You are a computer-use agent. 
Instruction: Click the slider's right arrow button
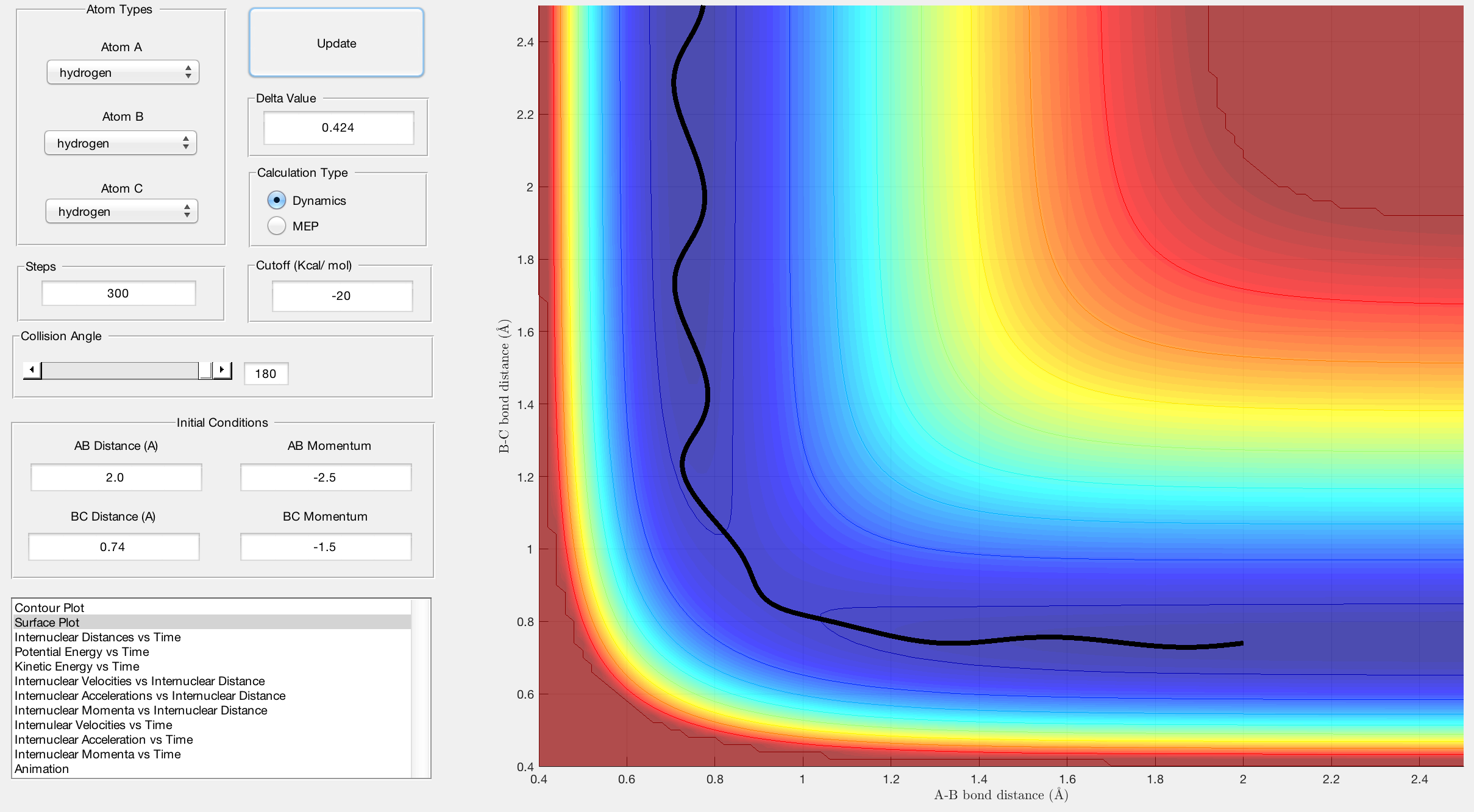pos(223,370)
